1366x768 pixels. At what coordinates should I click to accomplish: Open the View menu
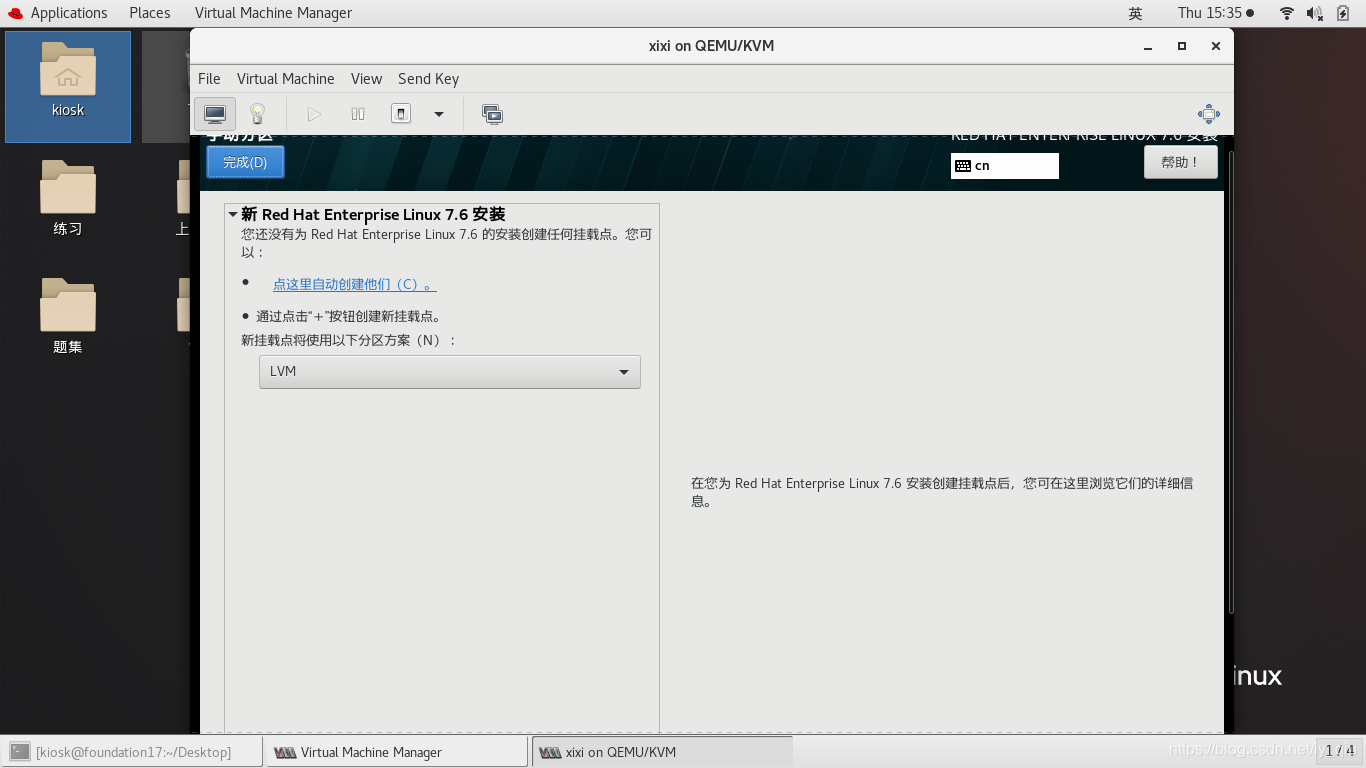tap(366, 78)
